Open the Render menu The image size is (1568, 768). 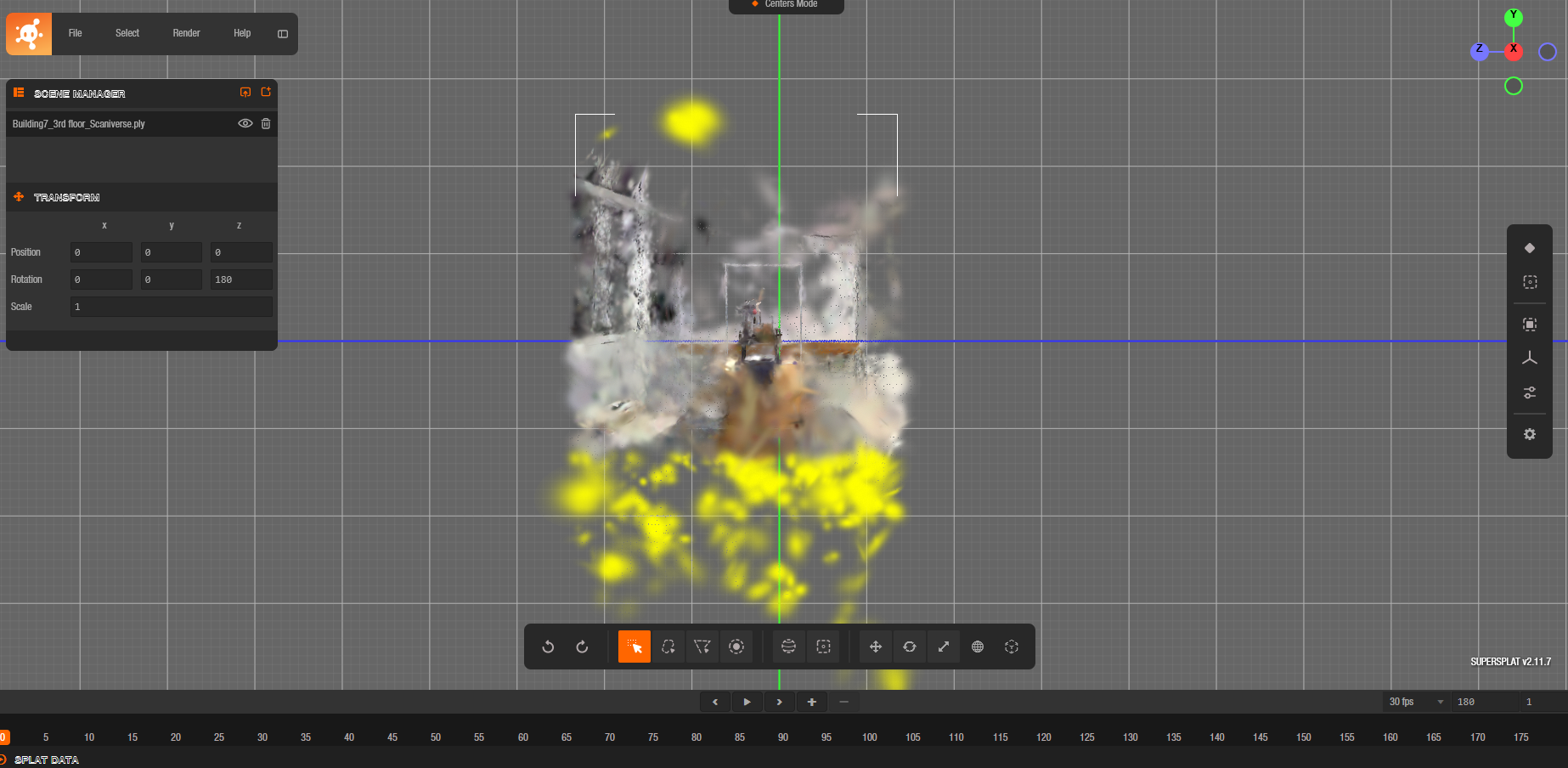point(186,33)
